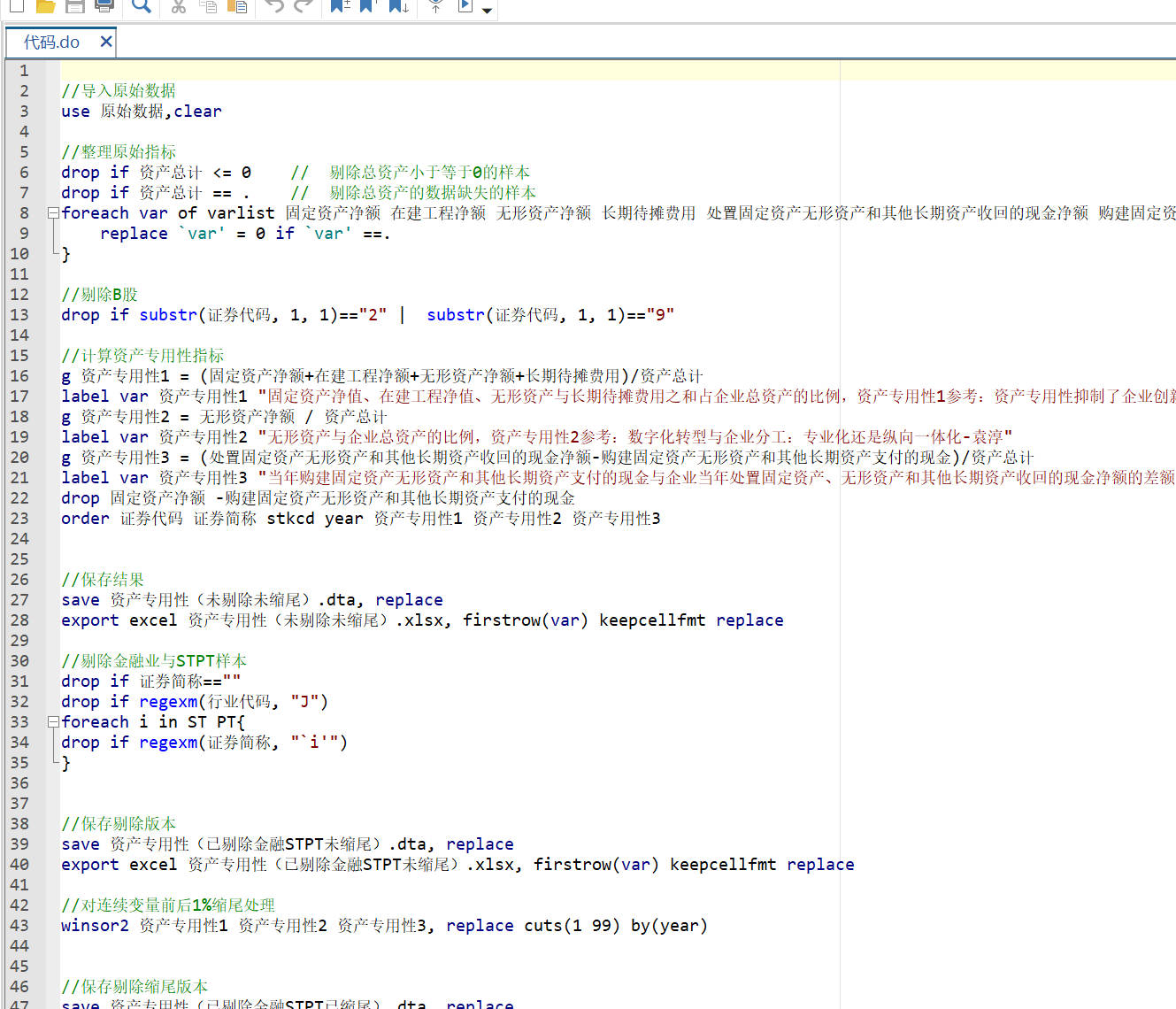Click the New file icon
This screenshot has height=1009, width=1176.
click(16, 6)
